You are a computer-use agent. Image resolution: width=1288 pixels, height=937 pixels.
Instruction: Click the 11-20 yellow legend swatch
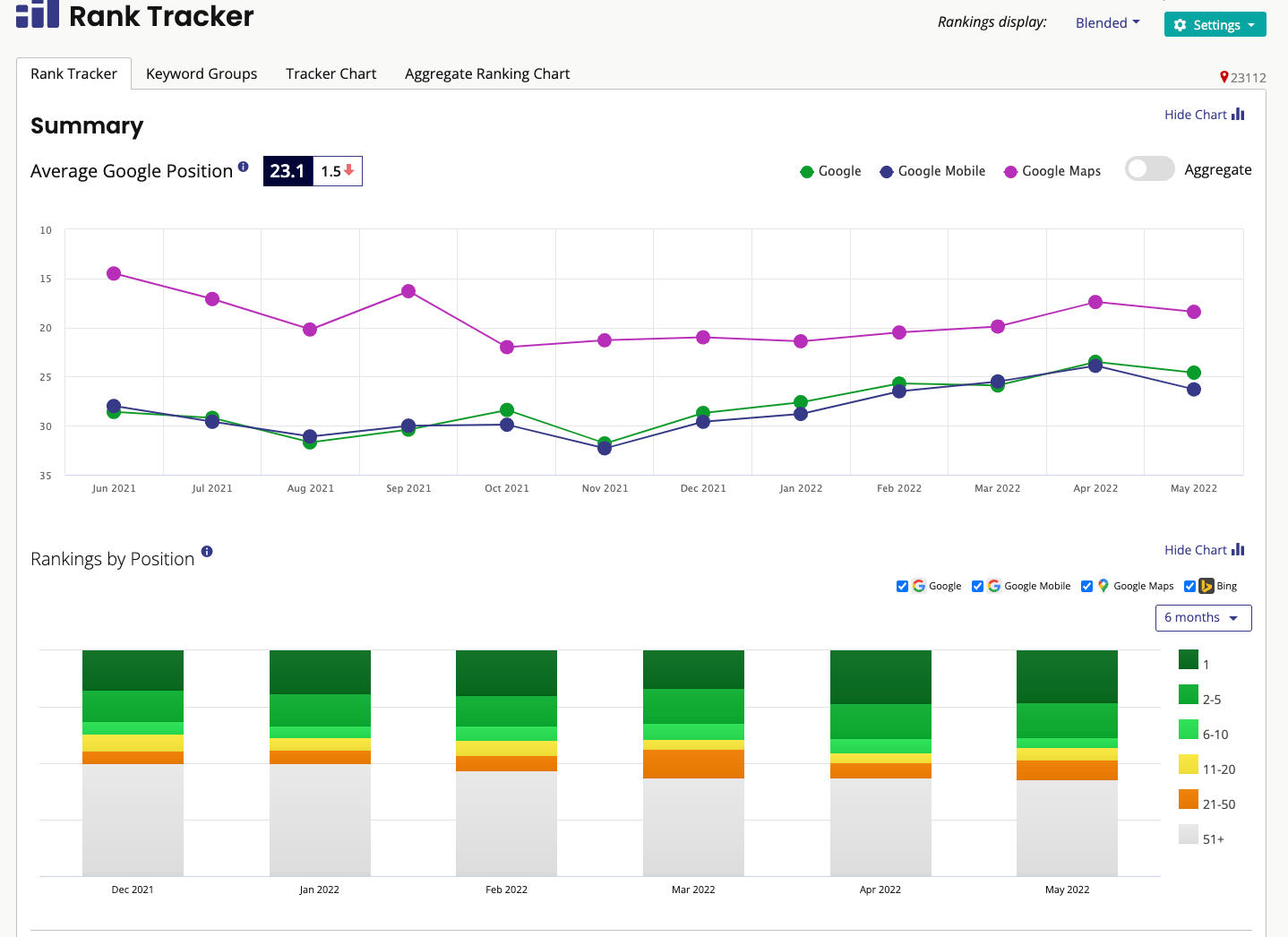(x=1189, y=764)
